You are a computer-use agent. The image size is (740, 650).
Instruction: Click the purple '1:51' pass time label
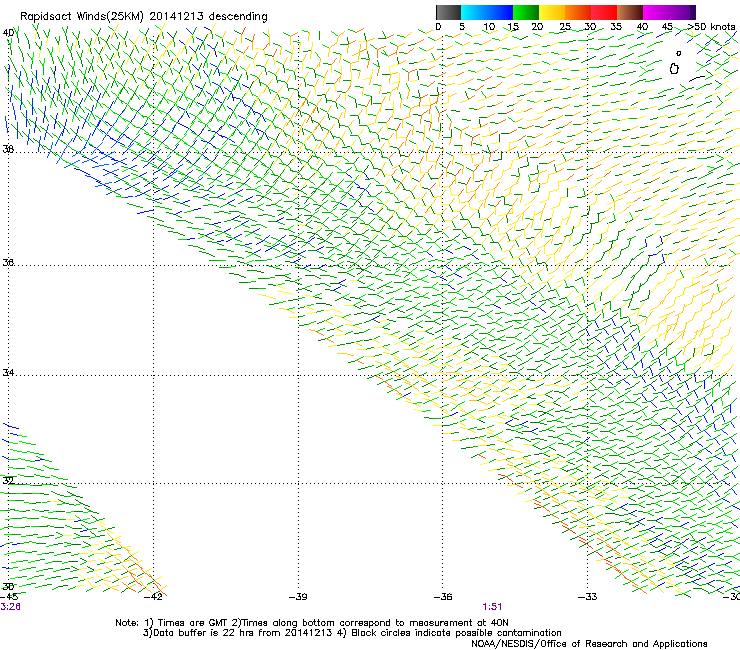492,607
